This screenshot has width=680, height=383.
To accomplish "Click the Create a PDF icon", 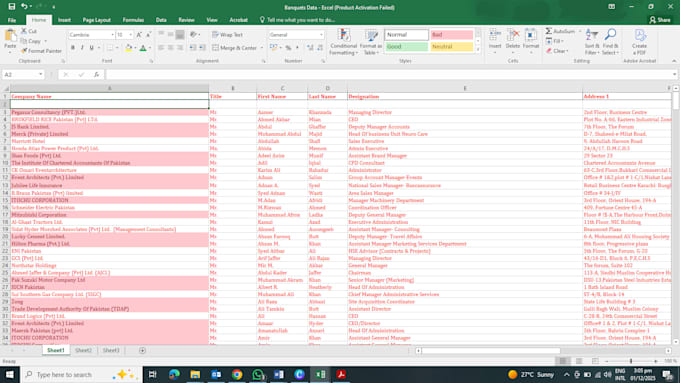I will click(639, 42).
